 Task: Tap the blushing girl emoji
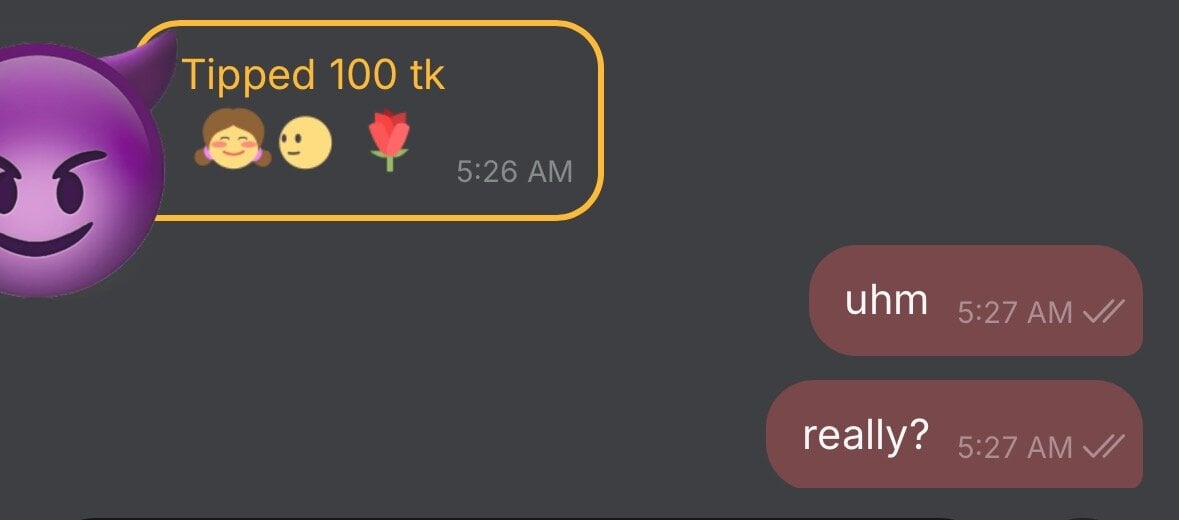click(234, 138)
